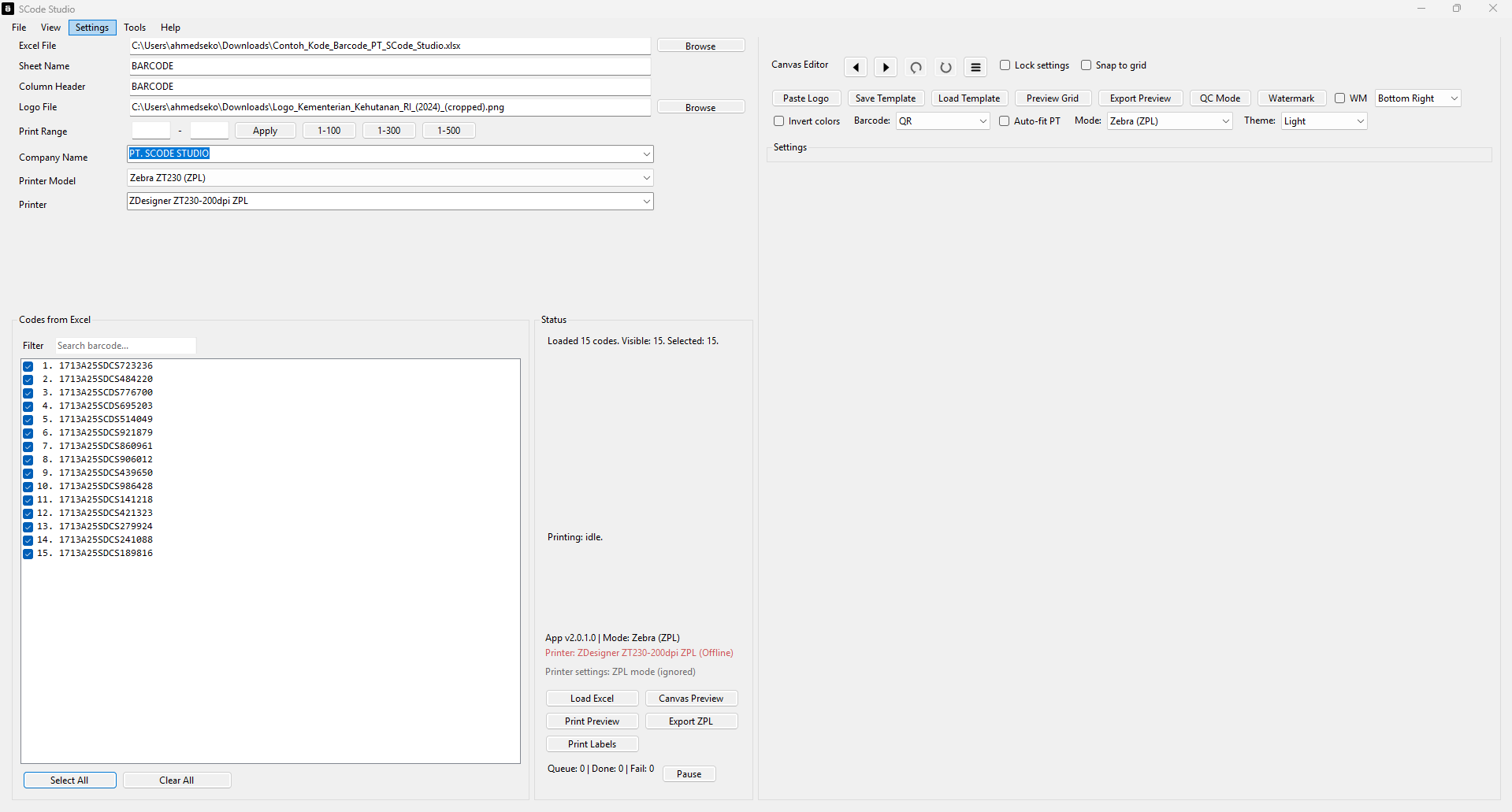The height and width of the screenshot is (812, 1512).
Task: Open the Help menu
Action: pos(170,28)
